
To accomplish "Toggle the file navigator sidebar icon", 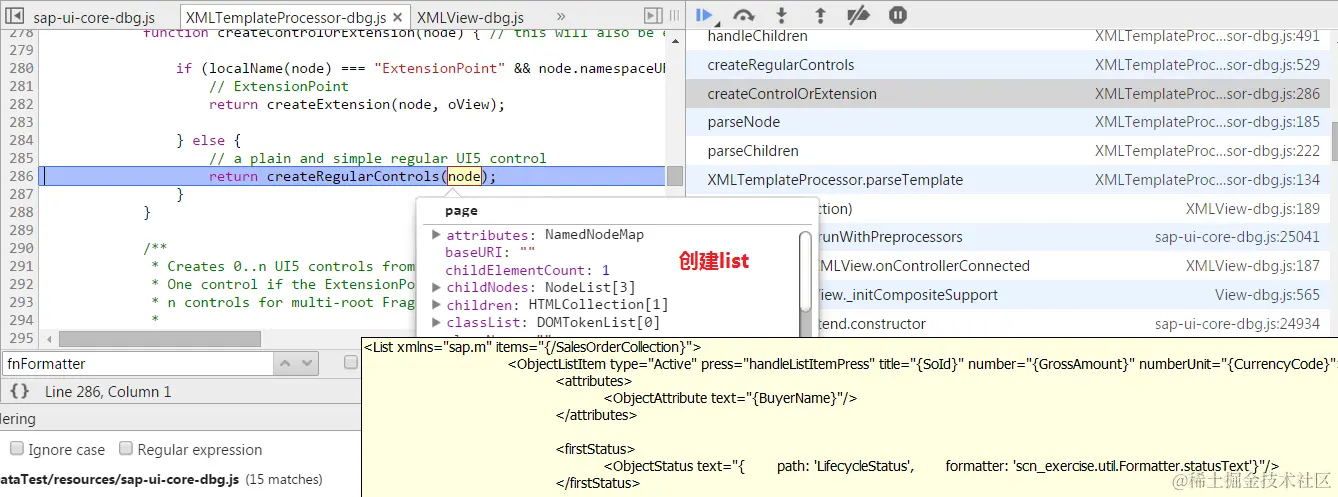I will (14, 16).
